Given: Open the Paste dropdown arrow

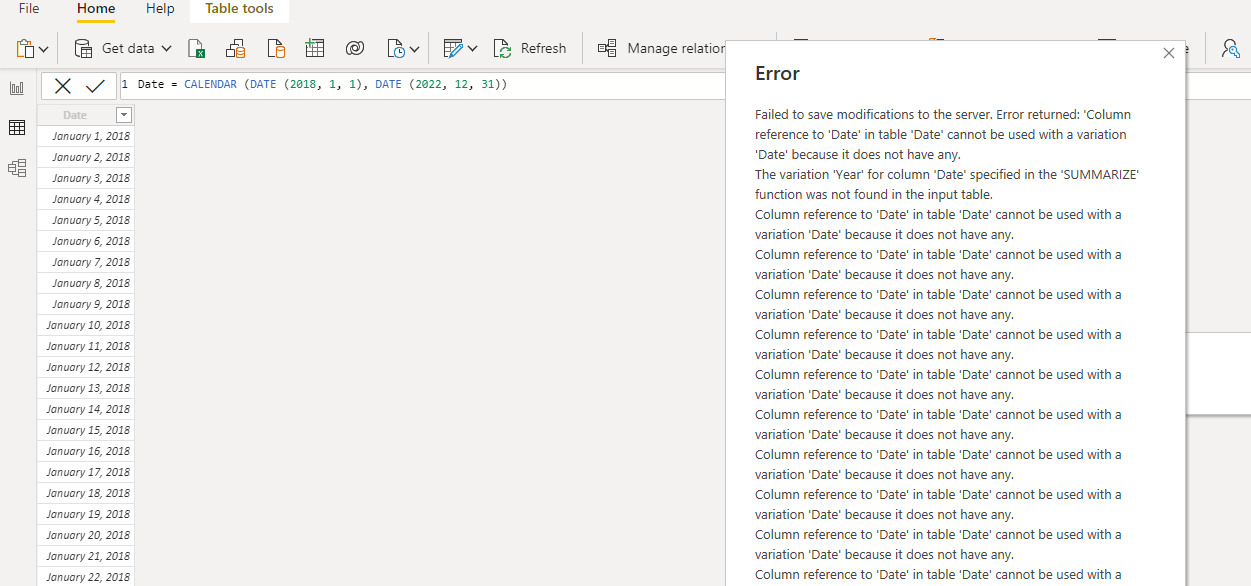Looking at the screenshot, I should pyautogui.click(x=43, y=49).
